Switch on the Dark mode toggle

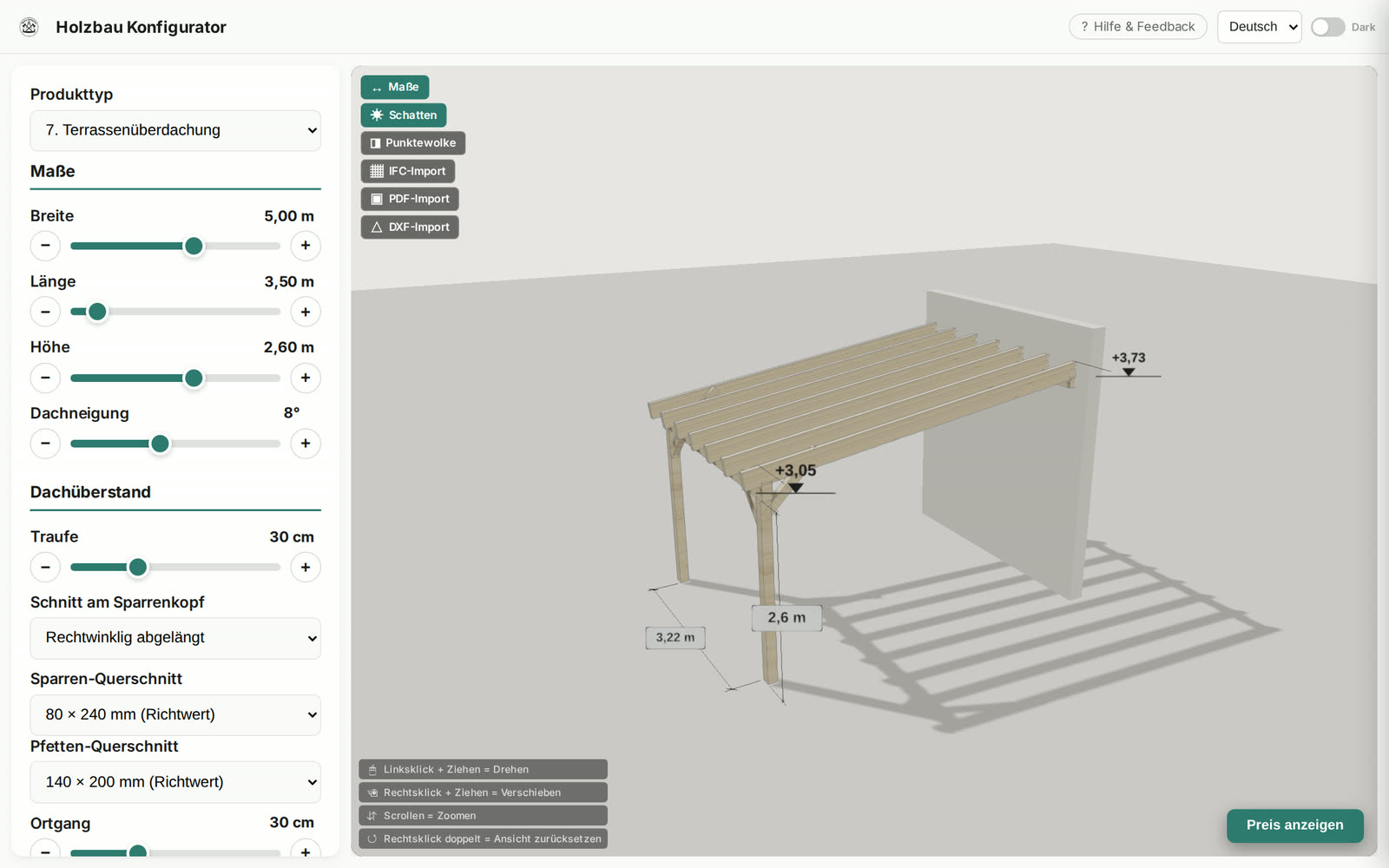(x=1327, y=27)
